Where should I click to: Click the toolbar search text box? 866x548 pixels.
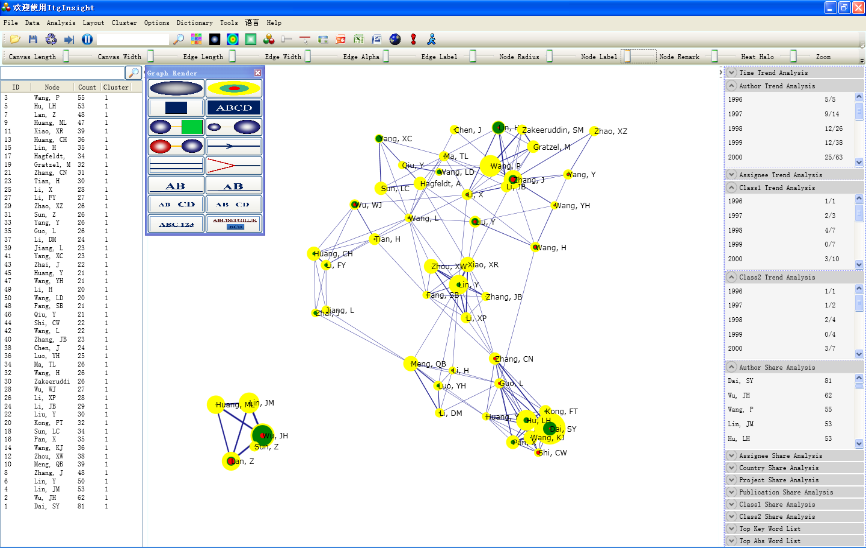point(133,39)
